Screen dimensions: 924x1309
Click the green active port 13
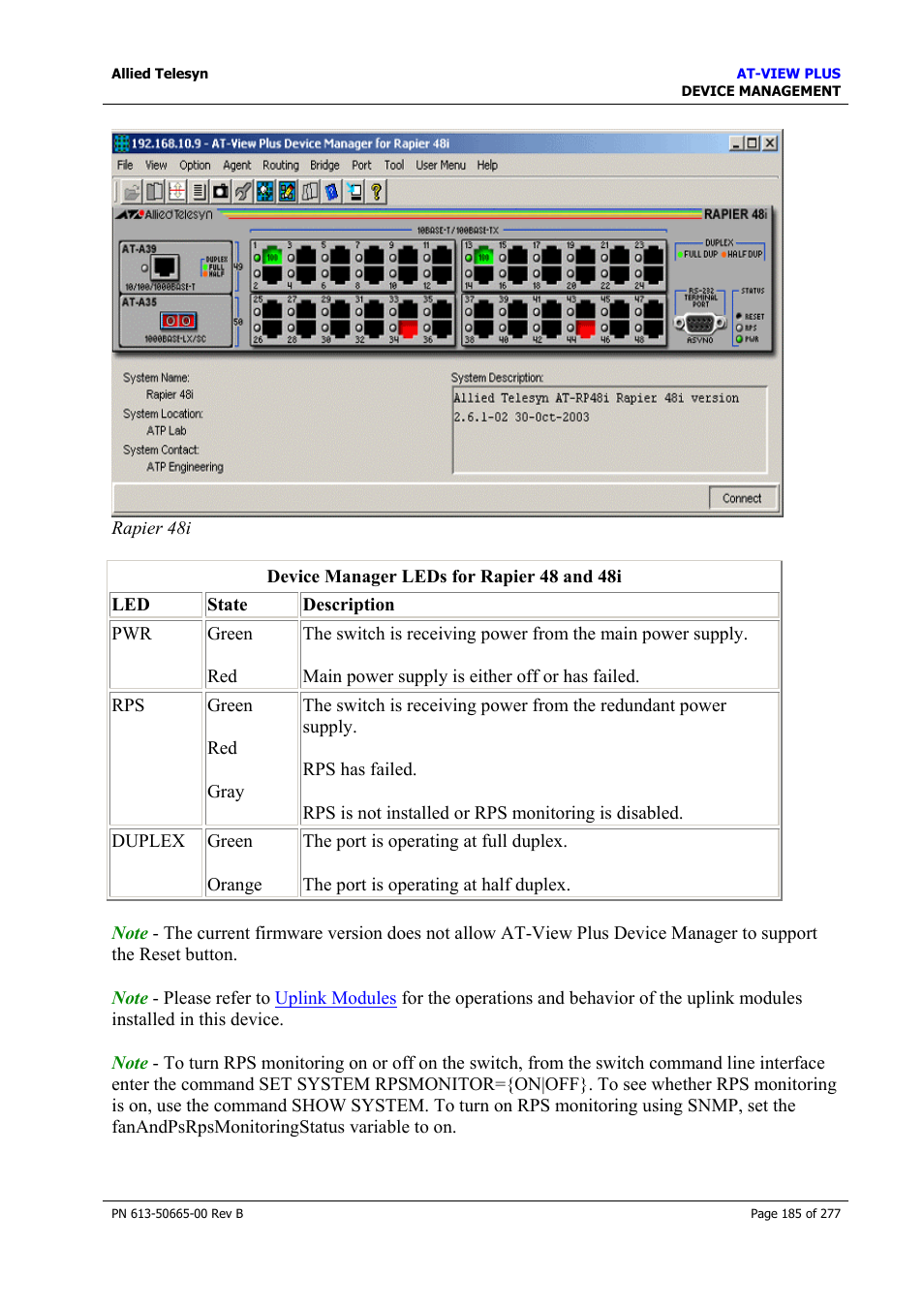coord(483,257)
